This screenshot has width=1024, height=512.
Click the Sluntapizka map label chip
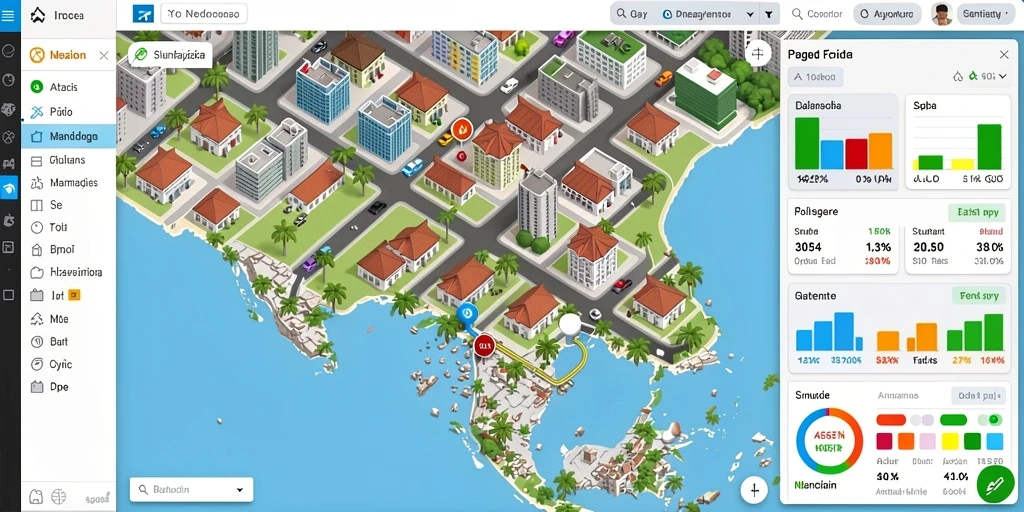pyautogui.click(x=170, y=56)
